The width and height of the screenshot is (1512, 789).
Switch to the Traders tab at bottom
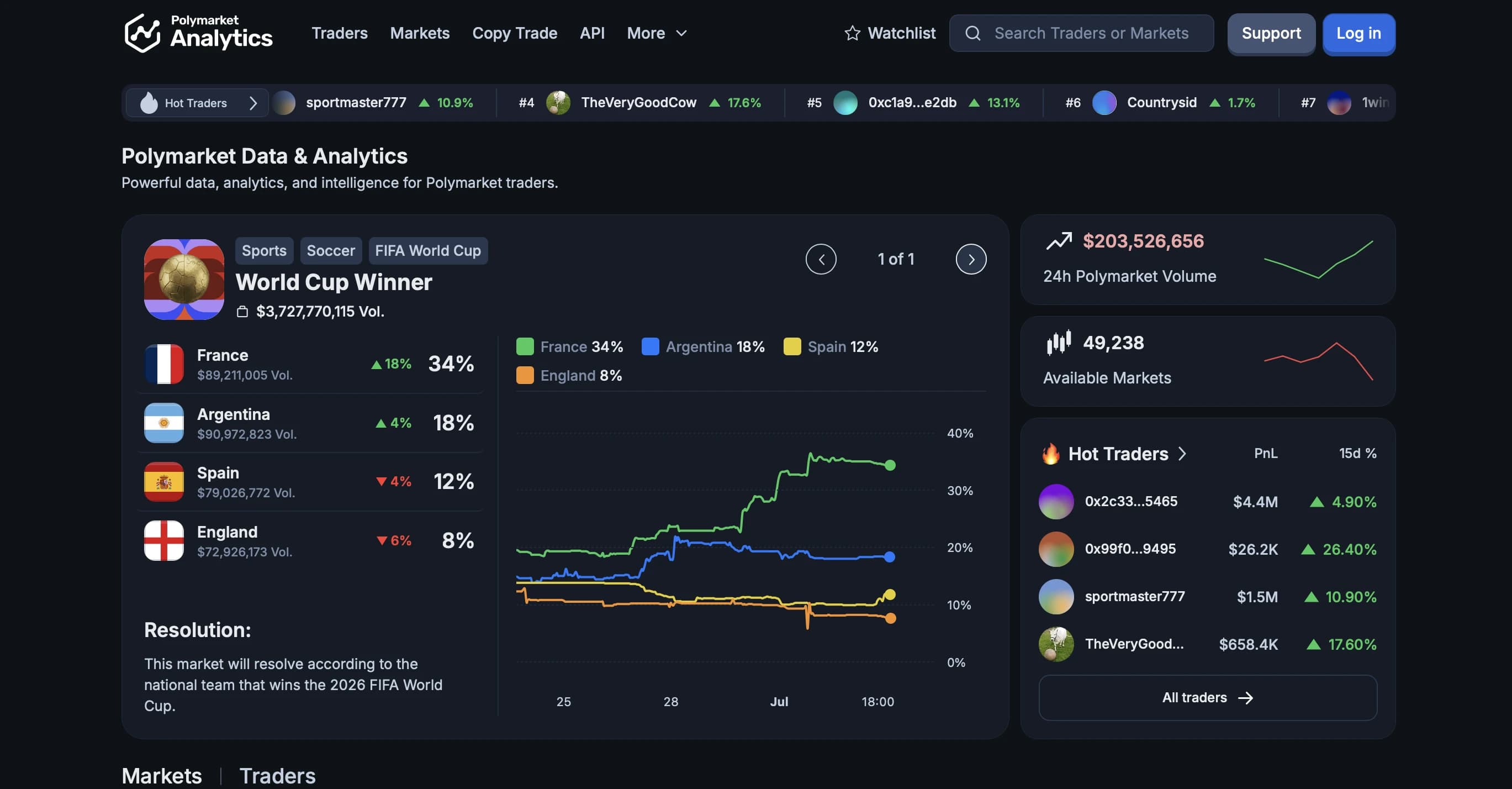[x=277, y=776]
